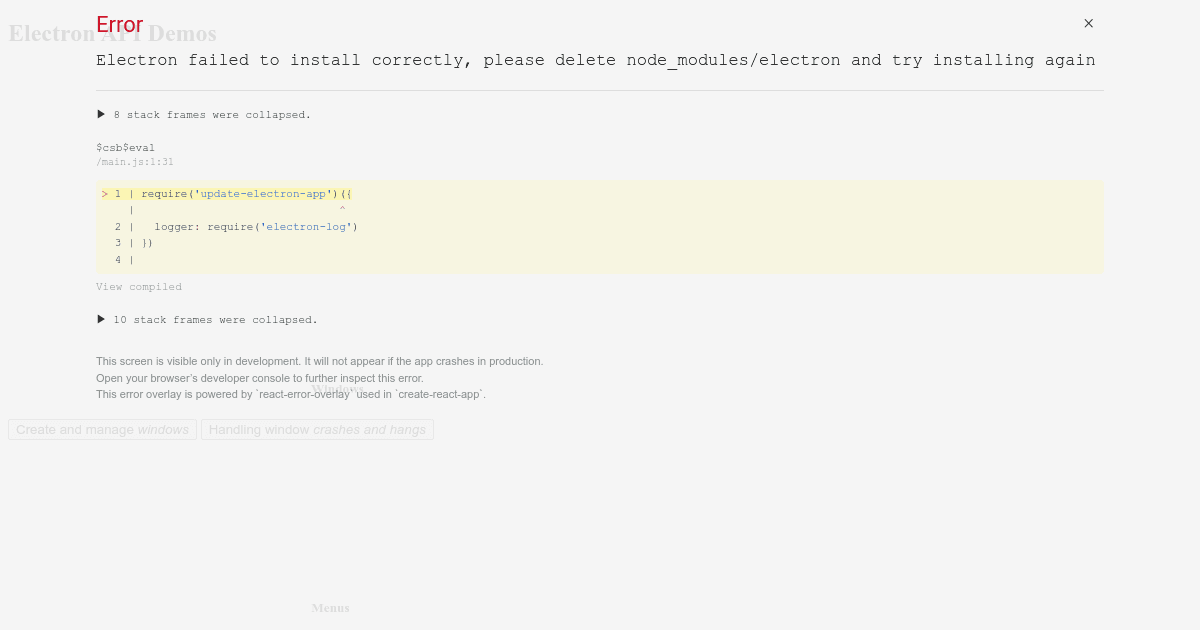Click the Create and manage windows button
Viewport: 1200px width, 630px height.
(102, 429)
